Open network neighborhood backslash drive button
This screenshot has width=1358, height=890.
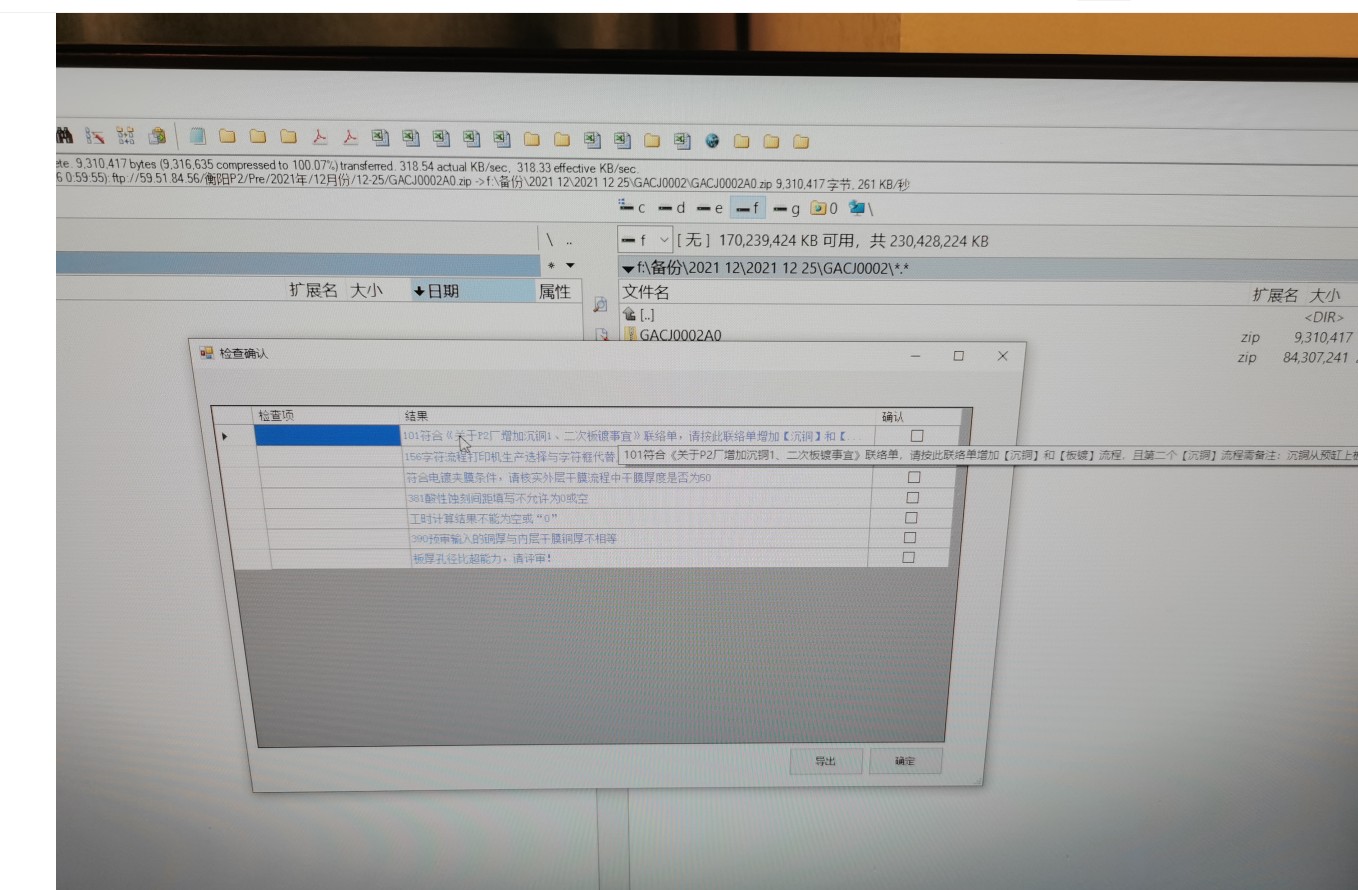pos(861,209)
